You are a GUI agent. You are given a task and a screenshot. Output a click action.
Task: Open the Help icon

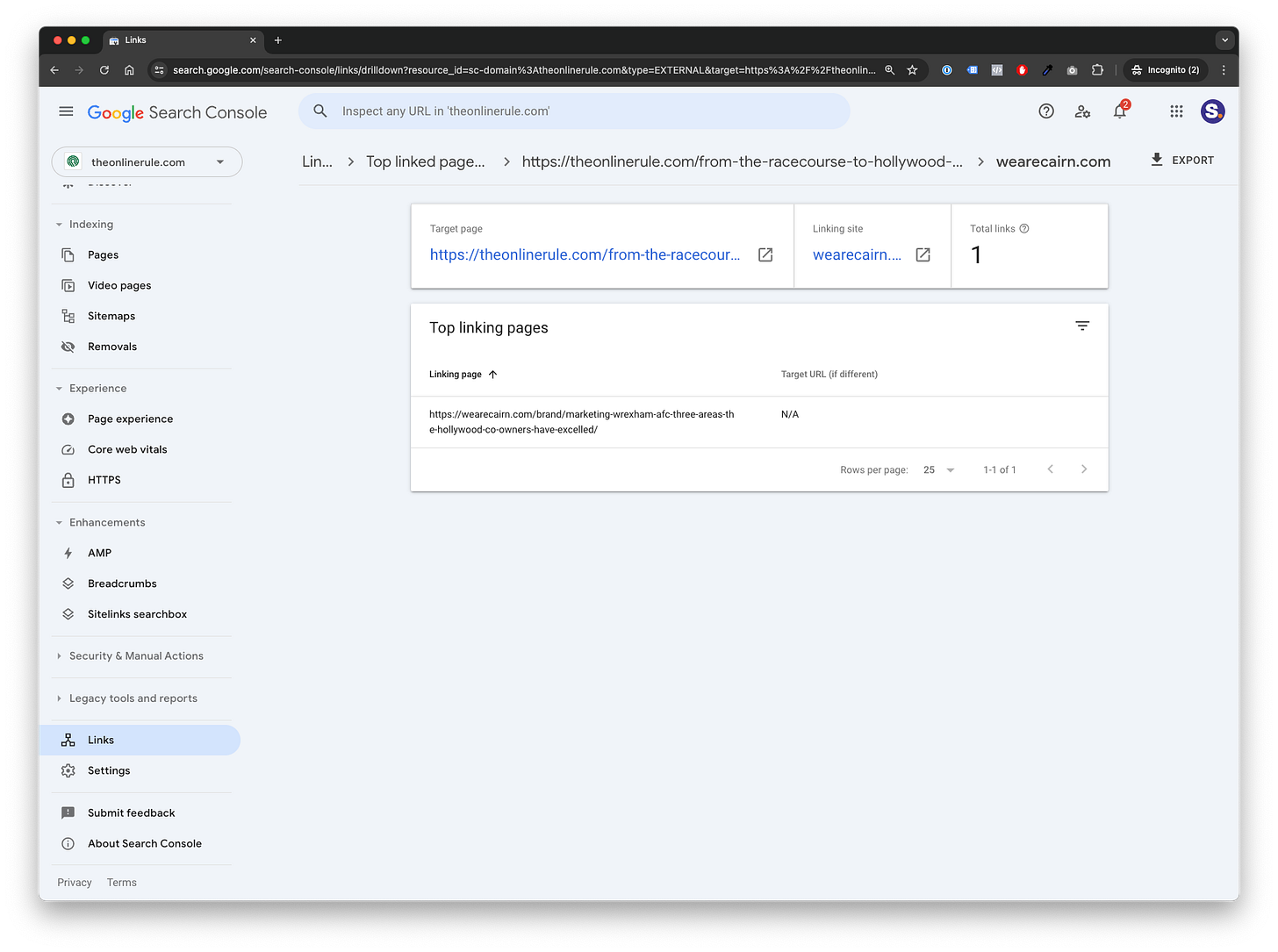point(1046,111)
